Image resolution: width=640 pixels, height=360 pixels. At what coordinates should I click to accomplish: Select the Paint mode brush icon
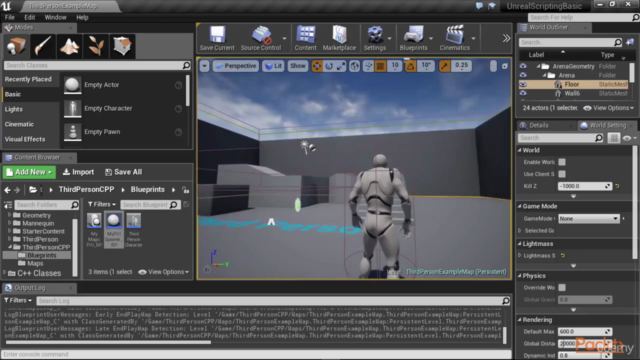42,46
